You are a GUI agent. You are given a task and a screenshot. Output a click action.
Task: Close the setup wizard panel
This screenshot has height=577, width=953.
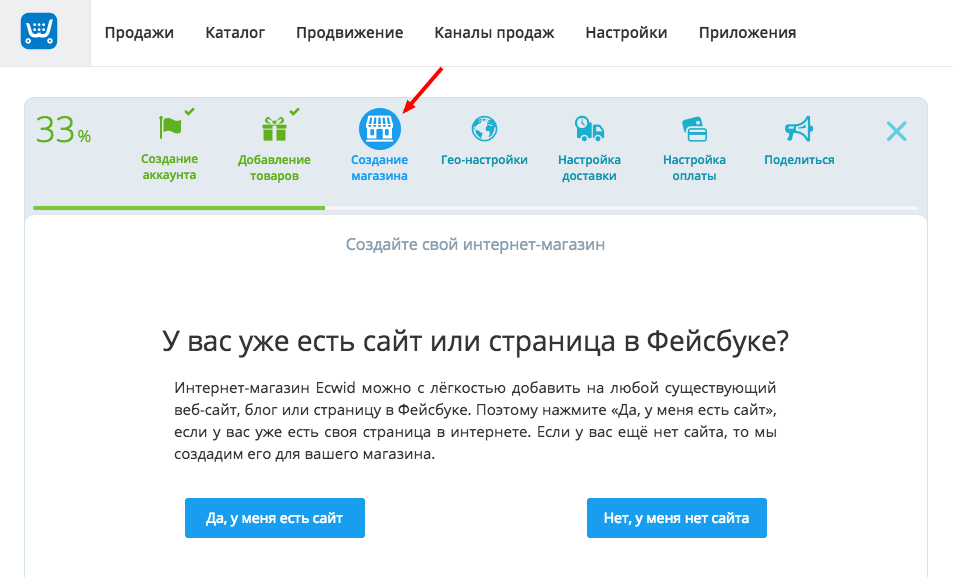[896, 131]
